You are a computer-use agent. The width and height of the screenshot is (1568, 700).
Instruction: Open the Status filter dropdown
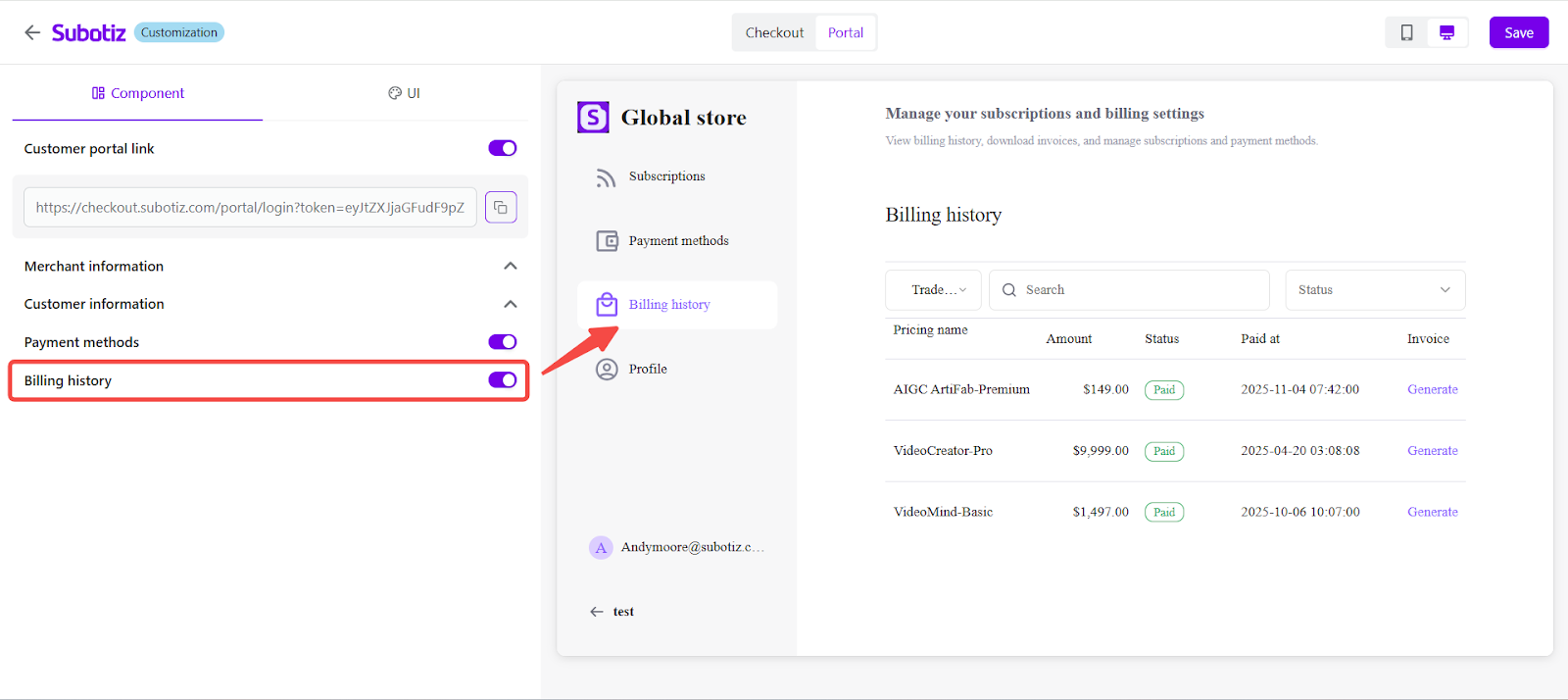coord(1374,290)
